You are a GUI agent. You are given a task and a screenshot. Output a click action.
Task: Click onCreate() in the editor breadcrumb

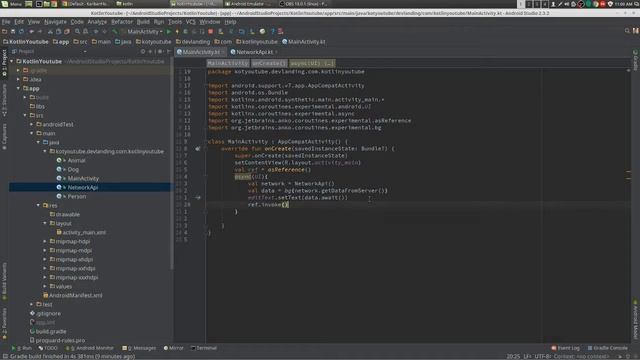[269, 63]
